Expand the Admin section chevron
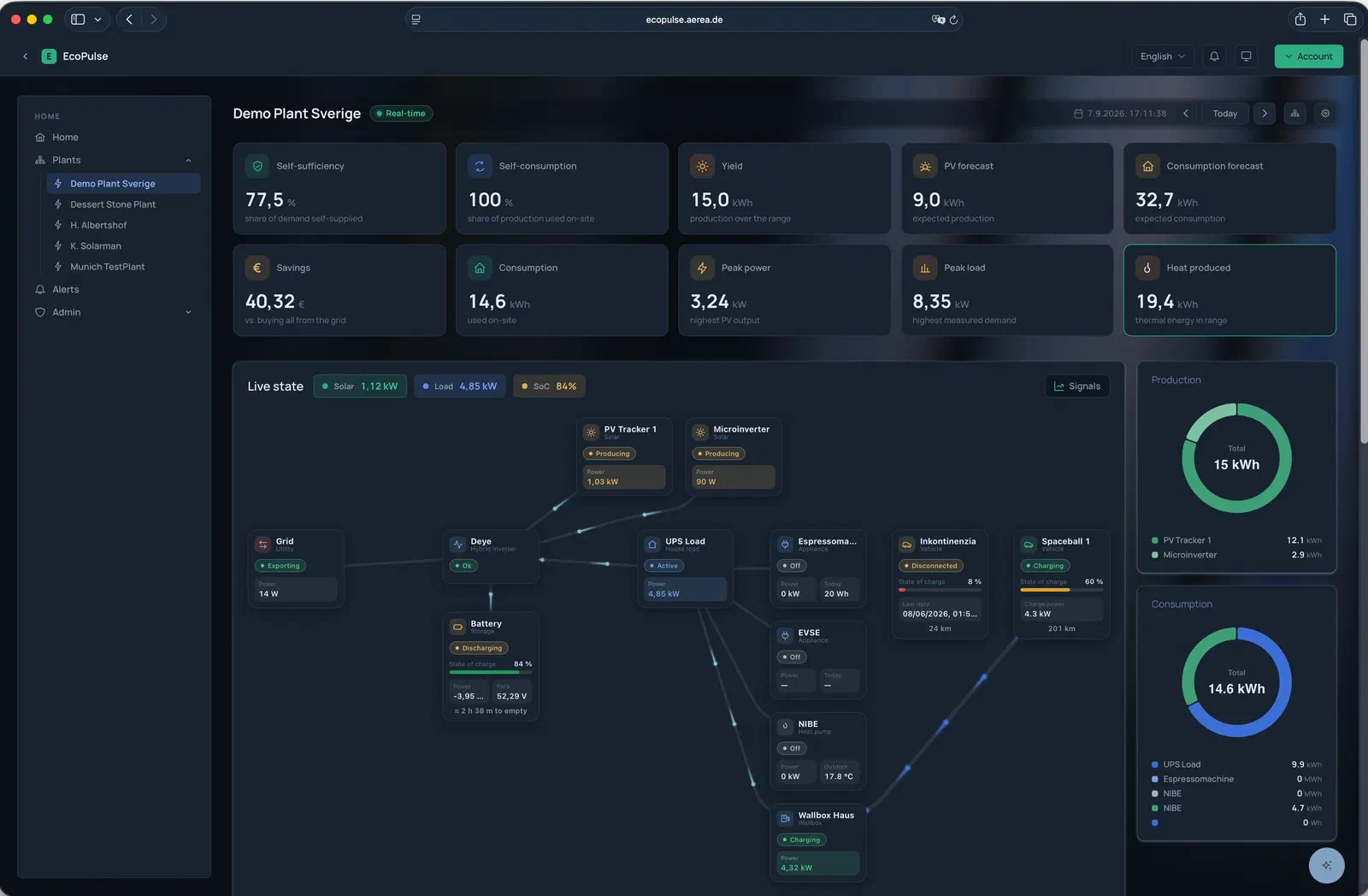 (188, 313)
